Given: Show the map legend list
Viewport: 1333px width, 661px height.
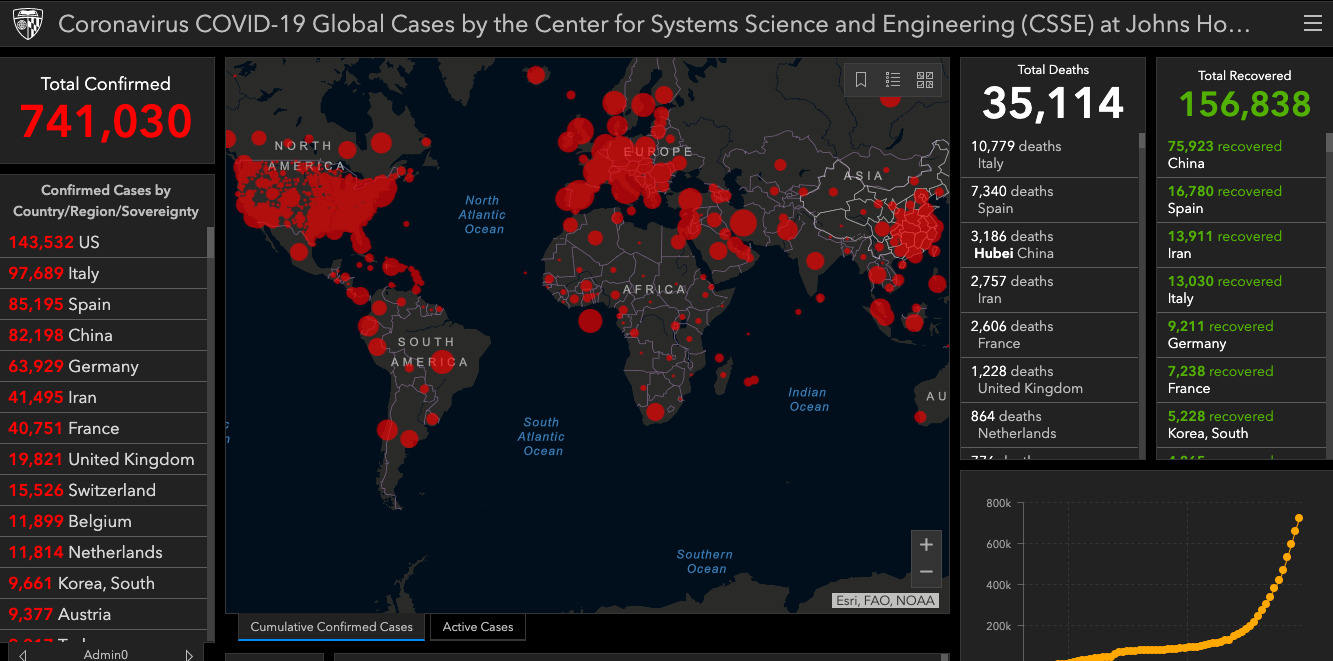Looking at the screenshot, I should [x=893, y=80].
